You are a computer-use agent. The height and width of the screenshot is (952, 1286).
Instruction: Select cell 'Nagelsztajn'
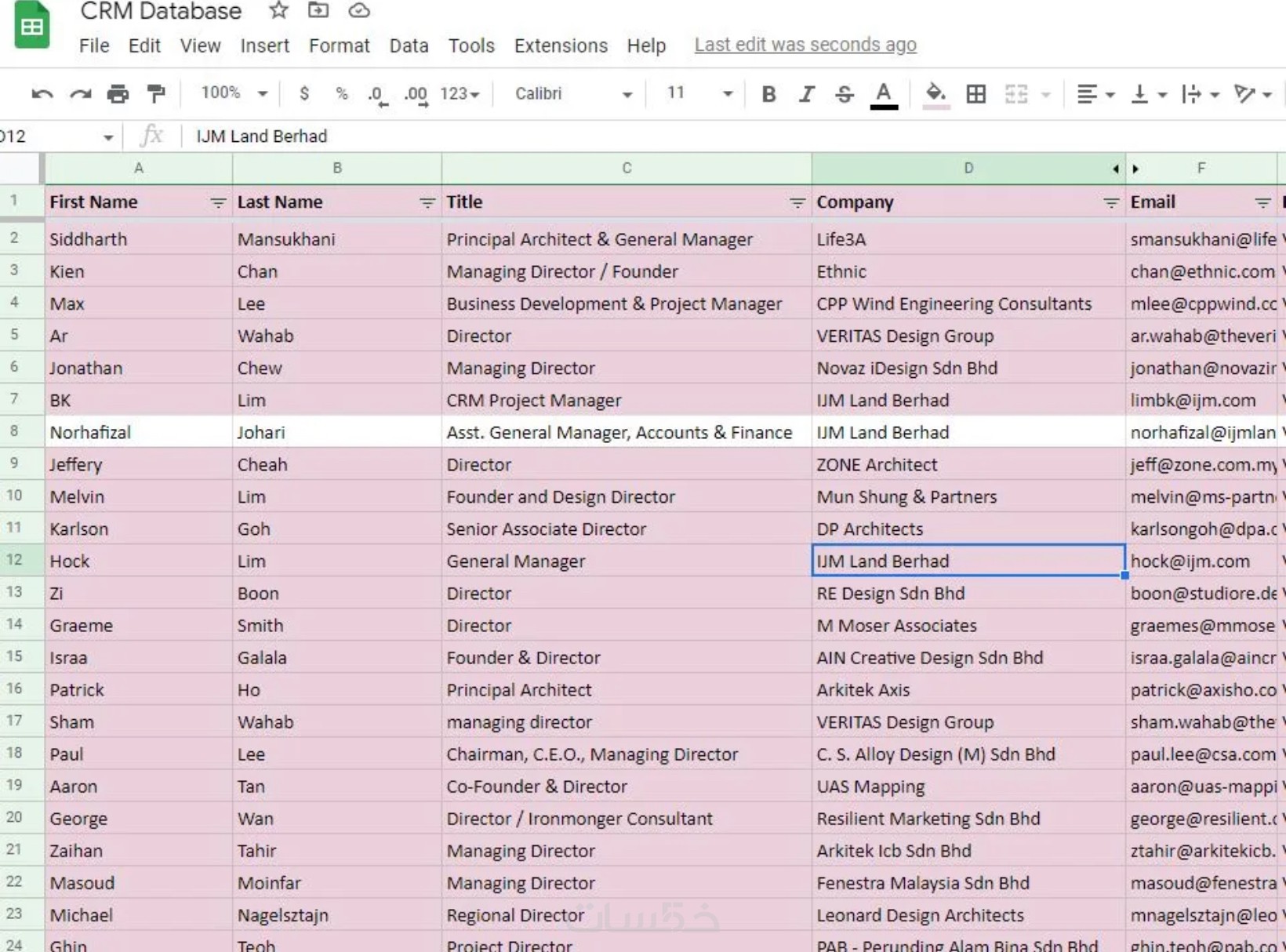(x=337, y=915)
